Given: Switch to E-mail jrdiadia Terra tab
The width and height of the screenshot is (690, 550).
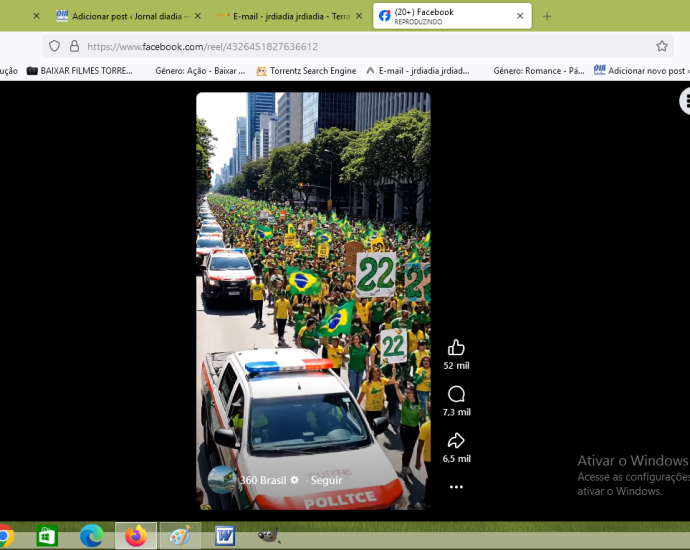Looking at the screenshot, I should 285,16.
